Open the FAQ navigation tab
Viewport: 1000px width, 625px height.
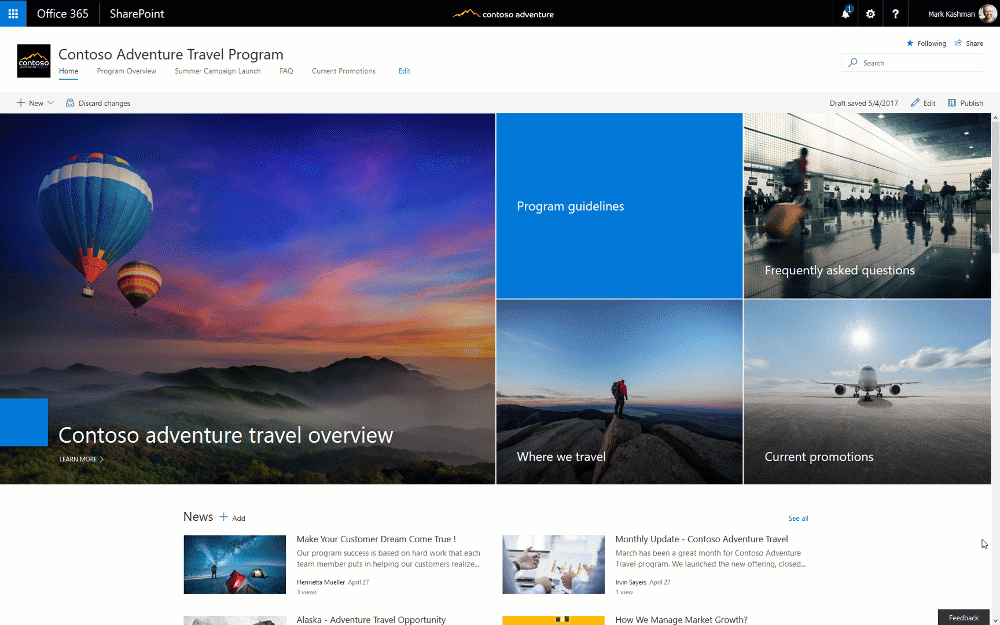pos(286,71)
